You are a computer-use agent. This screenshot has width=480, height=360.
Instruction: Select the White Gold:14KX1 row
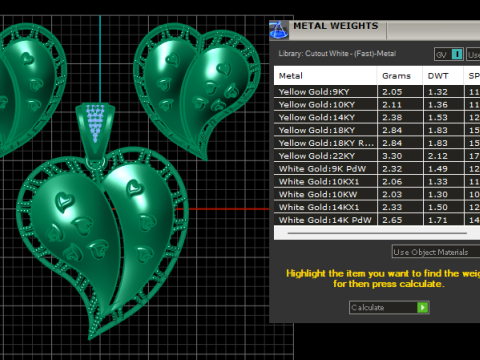pyautogui.click(x=377, y=207)
